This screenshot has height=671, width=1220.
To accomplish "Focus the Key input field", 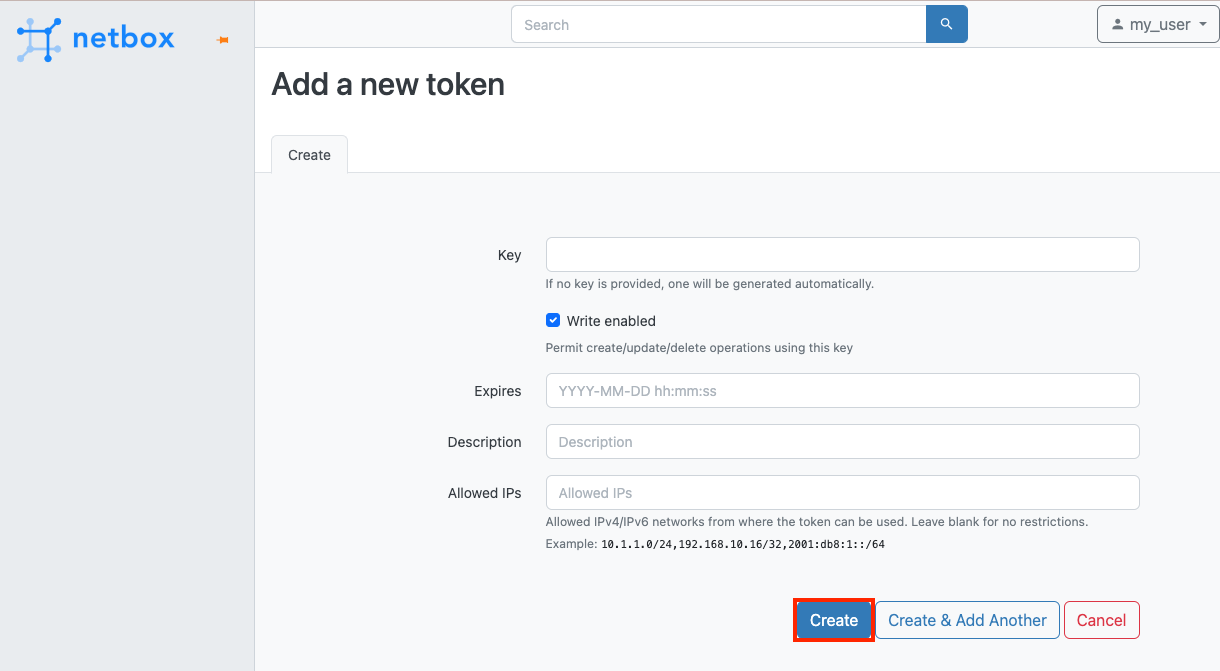I will click(842, 255).
